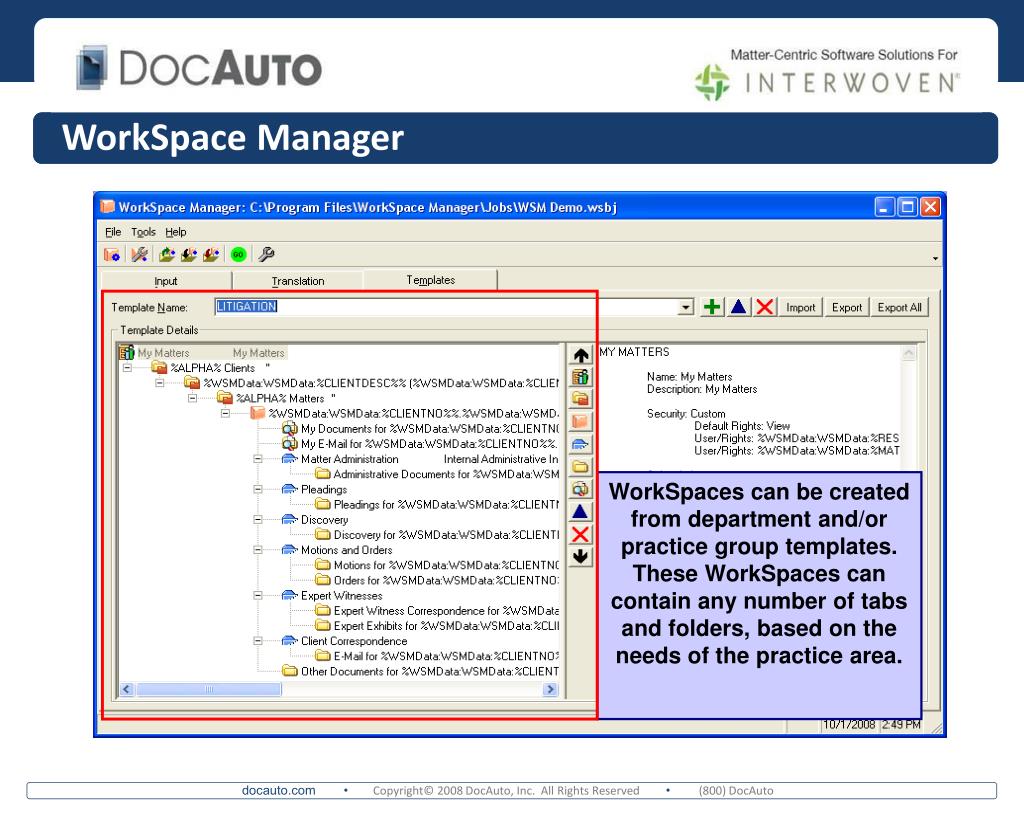Click the tree's horizontal scroll left arrow
The image size is (1024, 819).
[x=127, y=689]
